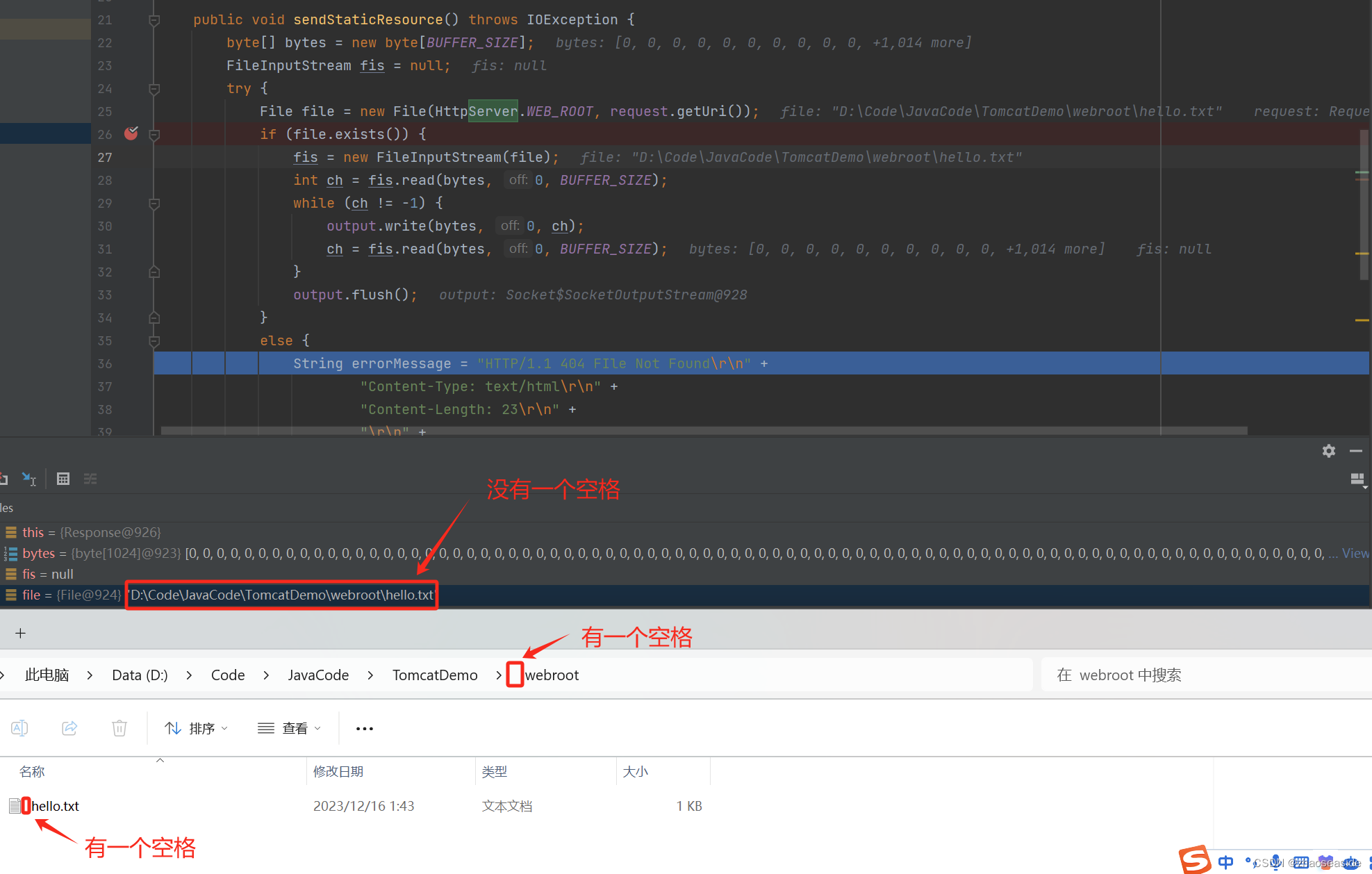Navigate to Code folder in the breadcrumb

[x=228, y=675]
